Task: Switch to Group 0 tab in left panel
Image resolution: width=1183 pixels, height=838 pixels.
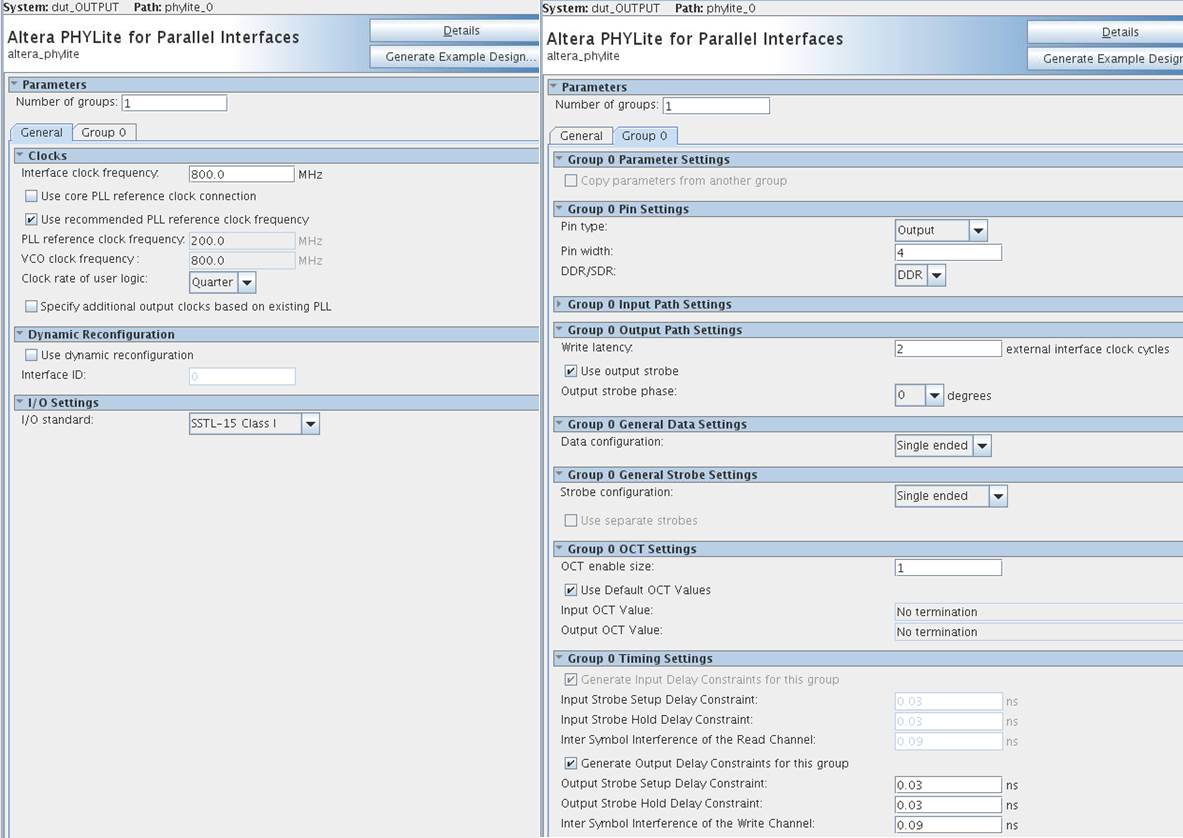Action: pyautogui.click(x=104, y=133)
